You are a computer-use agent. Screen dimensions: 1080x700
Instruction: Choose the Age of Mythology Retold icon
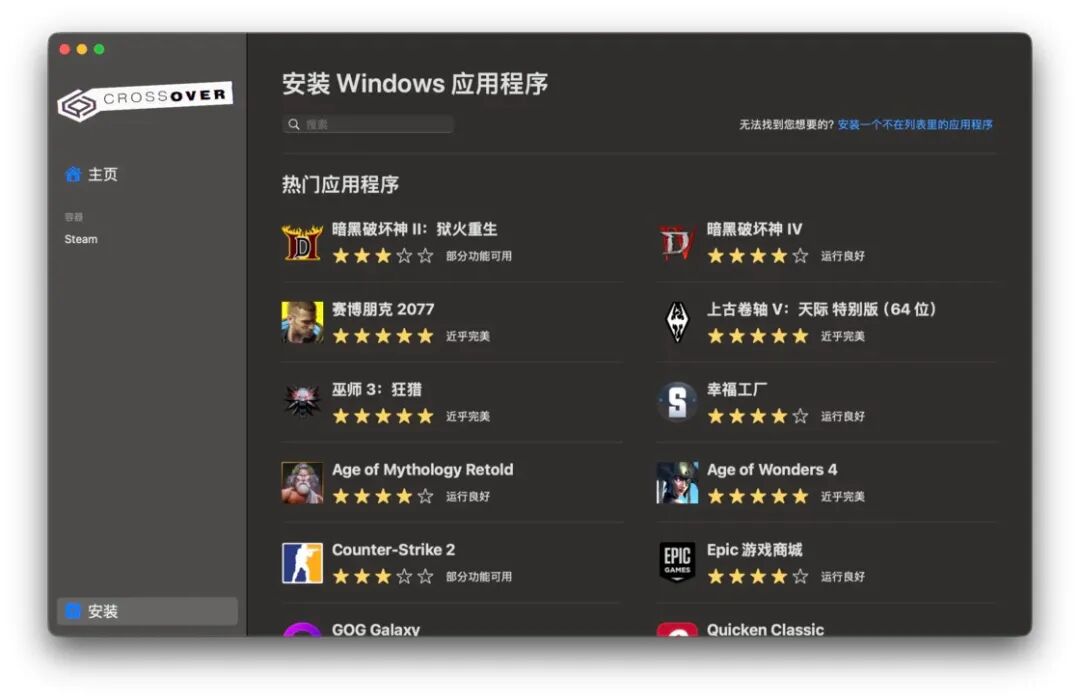pos(302,483)
